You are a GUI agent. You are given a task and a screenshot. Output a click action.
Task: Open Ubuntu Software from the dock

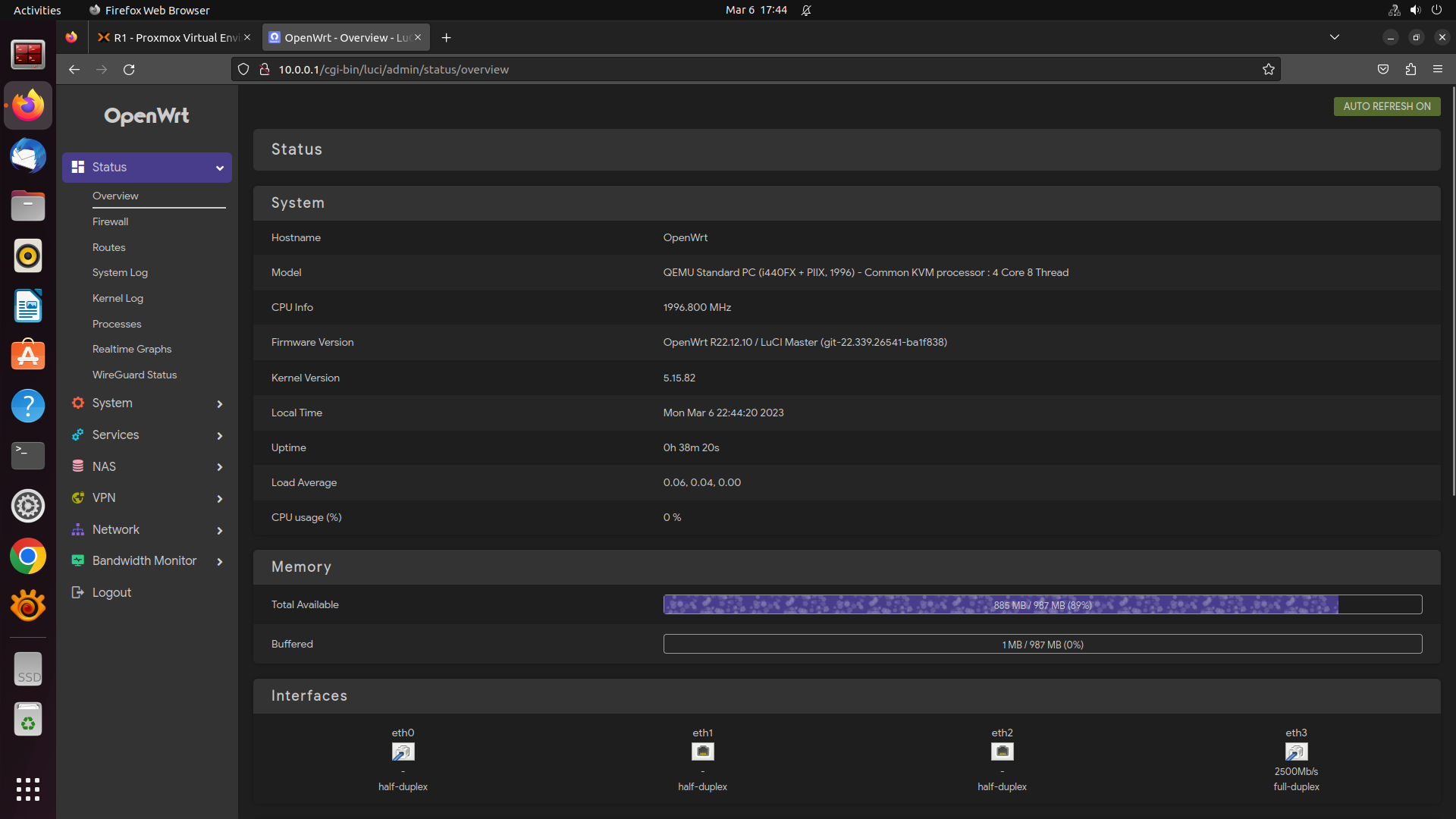(28, 356)
